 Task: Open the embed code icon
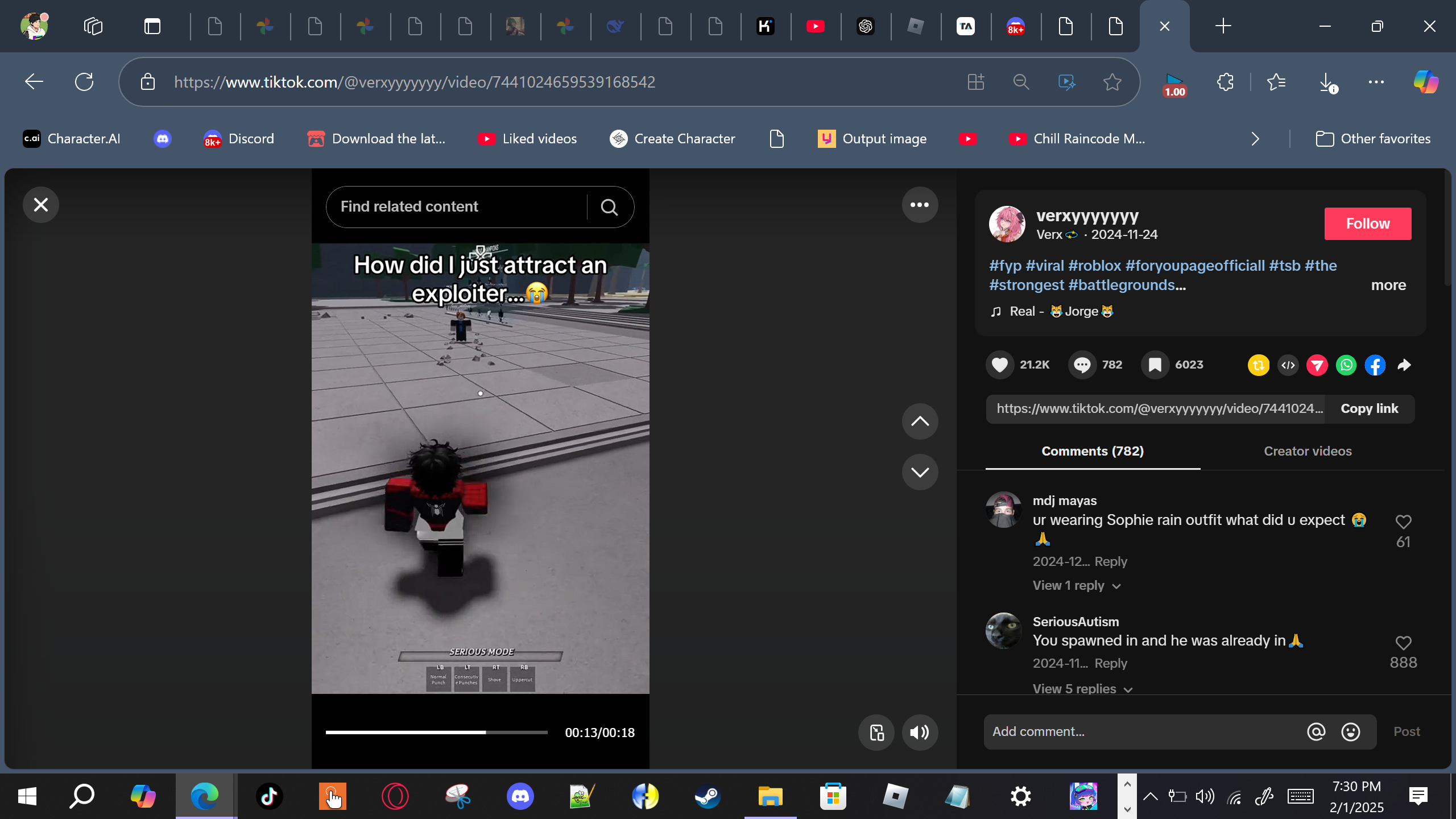pos(1288,365)
